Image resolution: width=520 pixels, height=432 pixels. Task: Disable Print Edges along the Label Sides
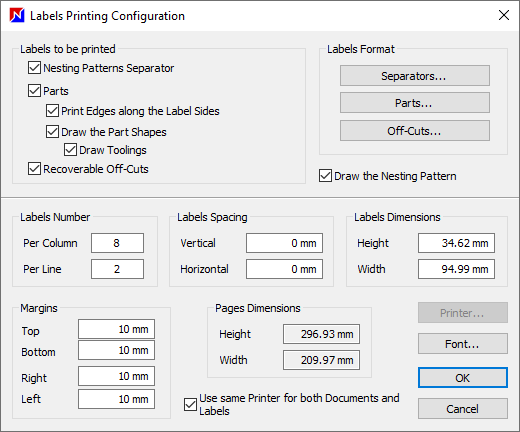[x=52, y=111]
